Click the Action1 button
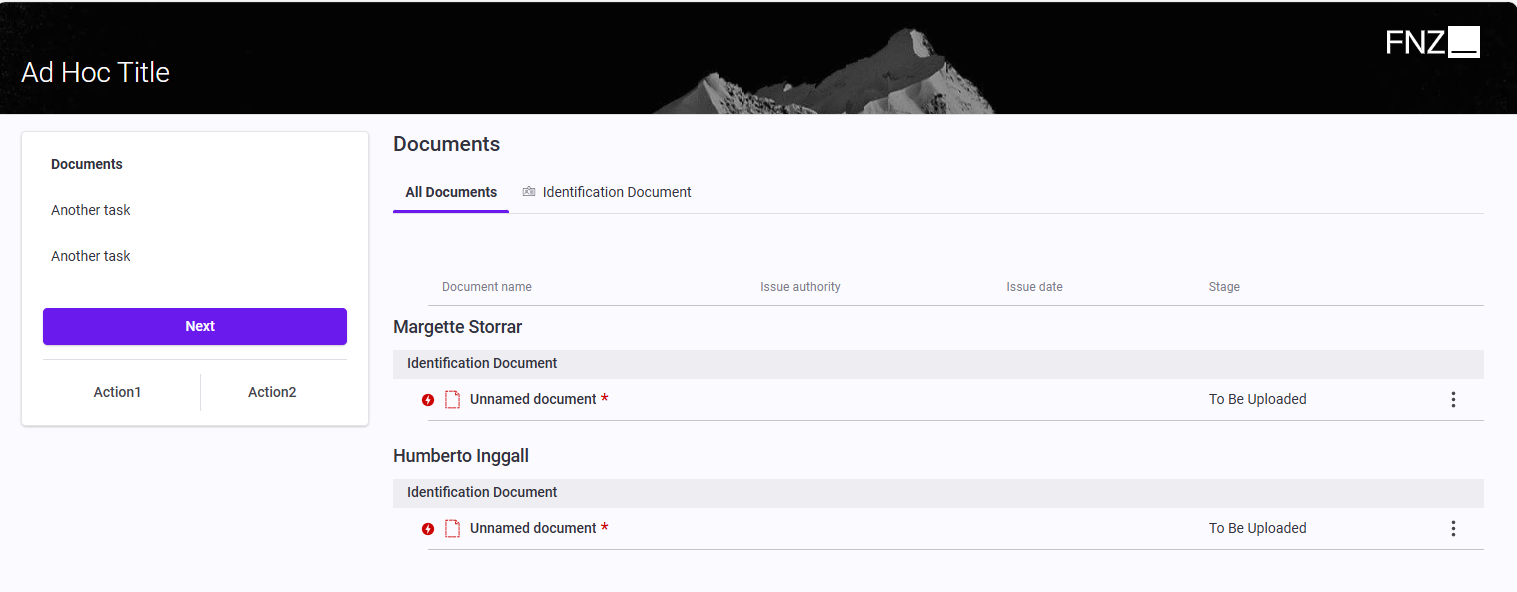Screen dimensions: 1517x592 [x=118, y=392]
